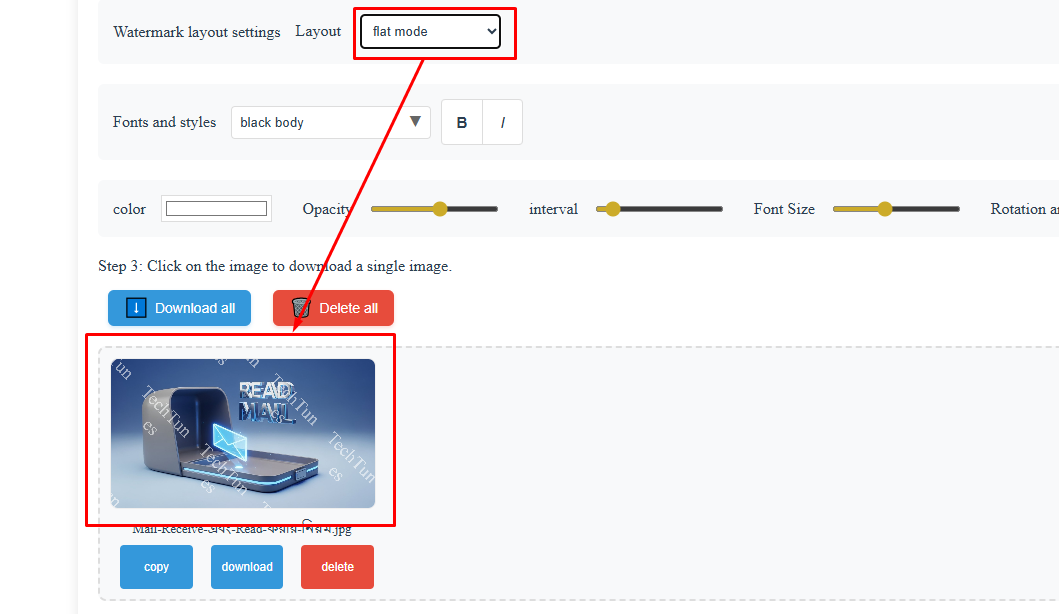Click the Fonts and styles label

click(x=164, y=122)
